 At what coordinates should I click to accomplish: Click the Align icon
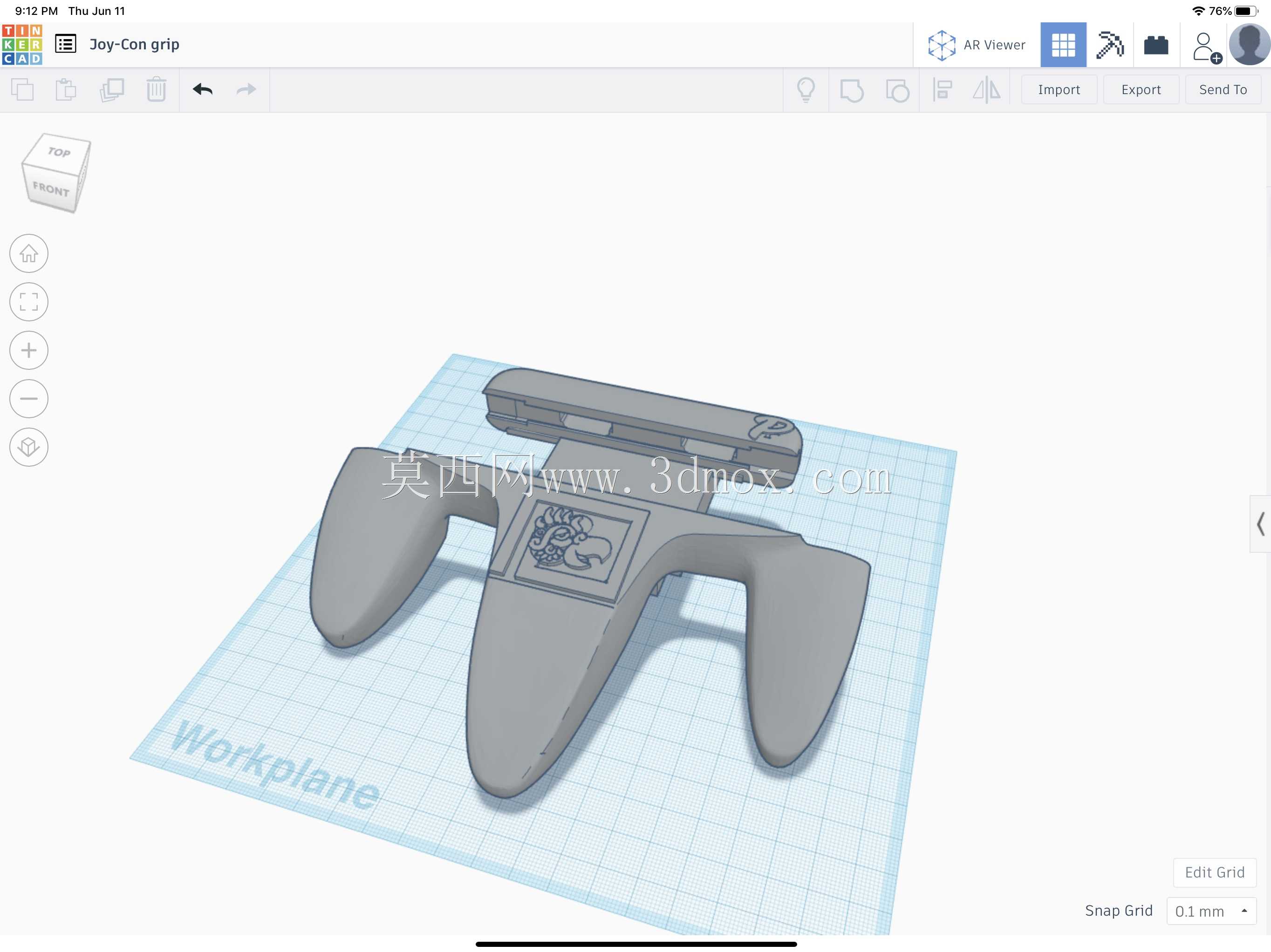[942, 89]
